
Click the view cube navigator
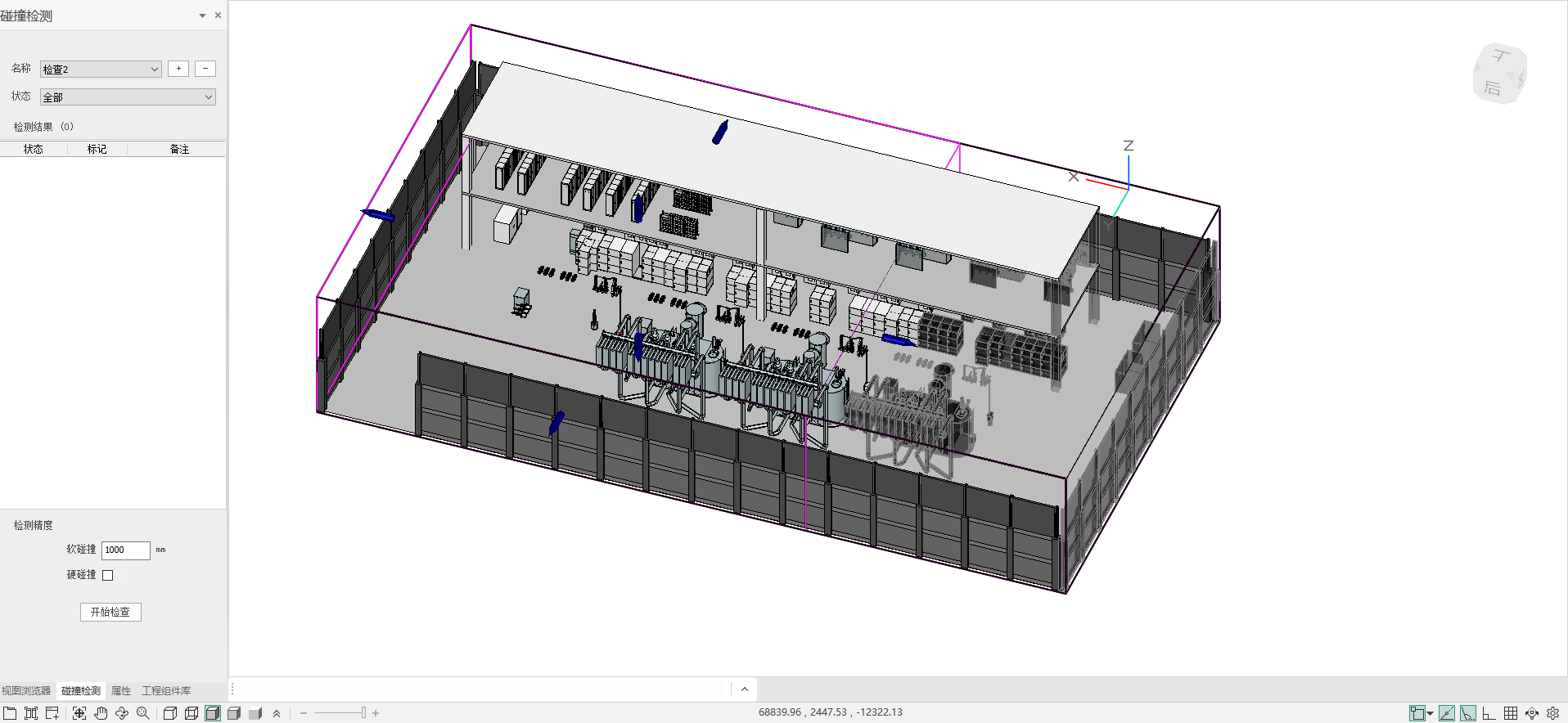point(1499,74)
